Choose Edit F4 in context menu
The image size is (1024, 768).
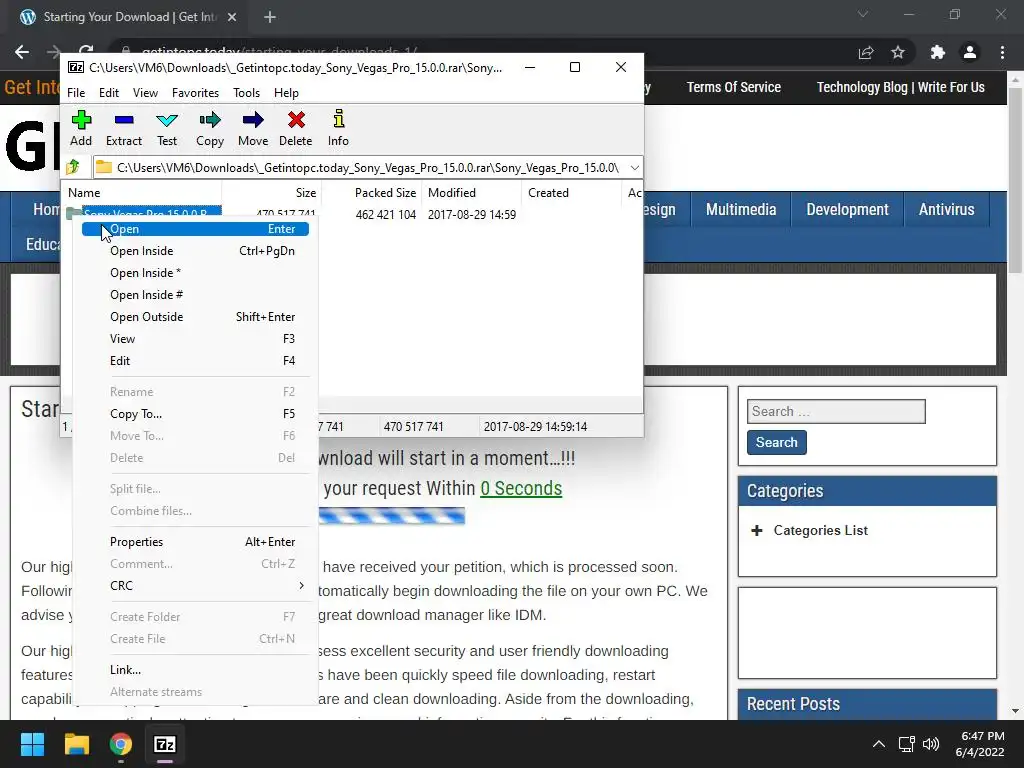click(x=195, y=360)
